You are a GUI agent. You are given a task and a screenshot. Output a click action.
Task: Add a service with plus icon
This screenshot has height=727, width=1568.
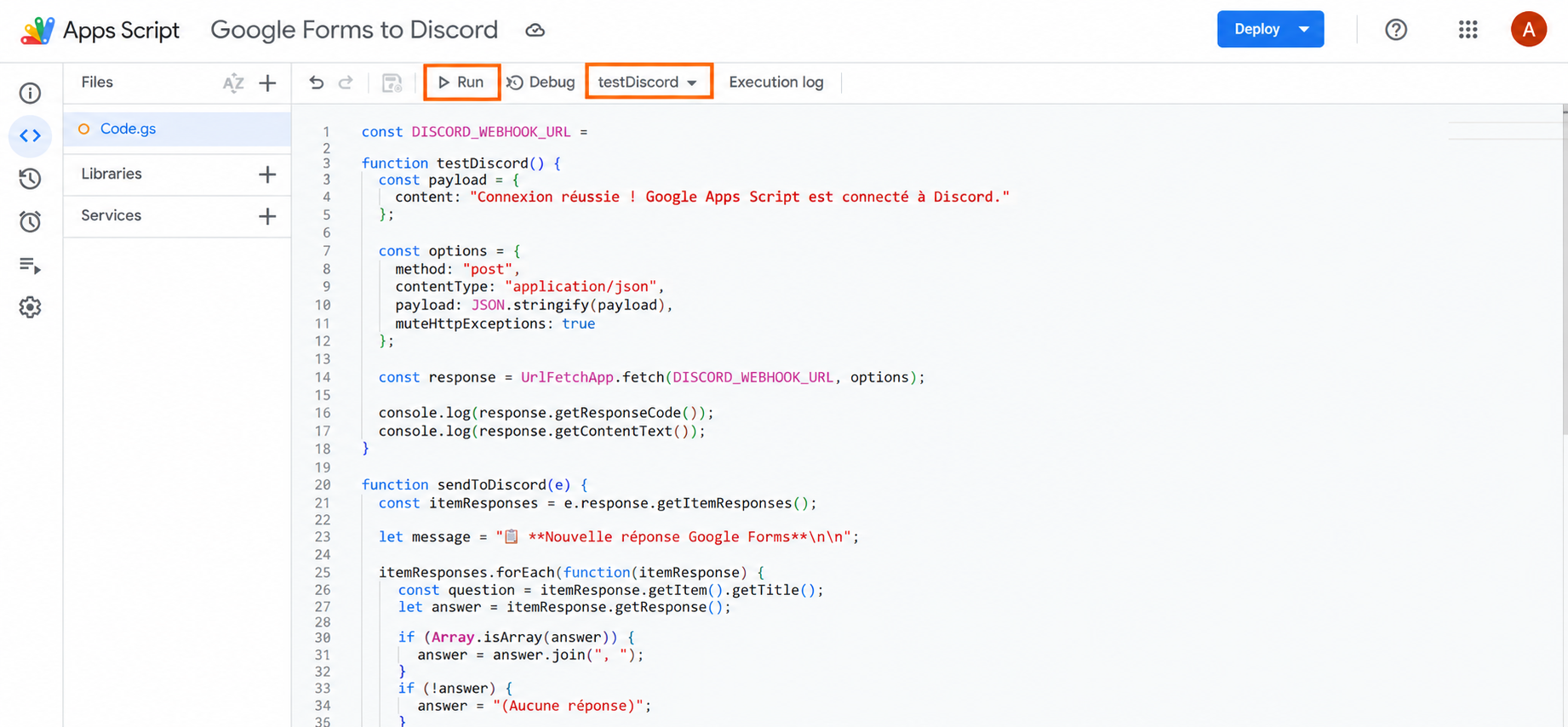pos(267,216)
